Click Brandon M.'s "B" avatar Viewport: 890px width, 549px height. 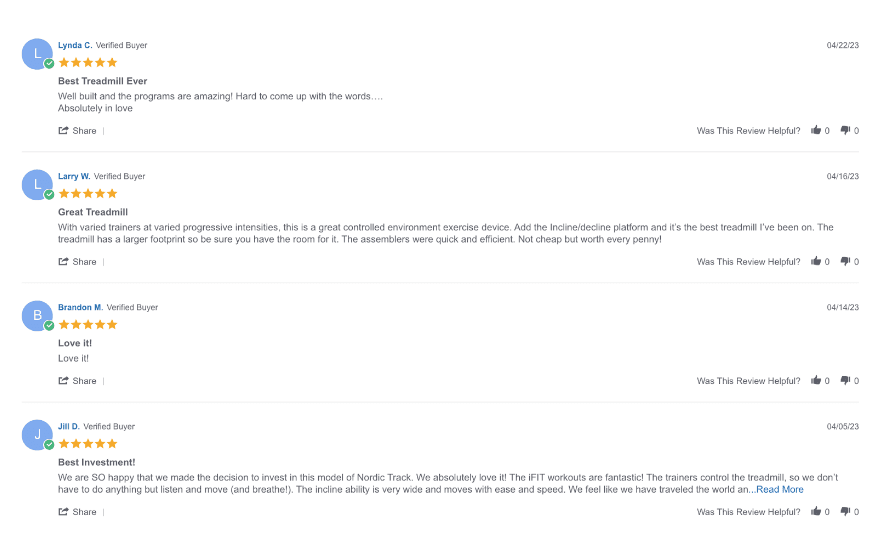[x=37, y=316]
